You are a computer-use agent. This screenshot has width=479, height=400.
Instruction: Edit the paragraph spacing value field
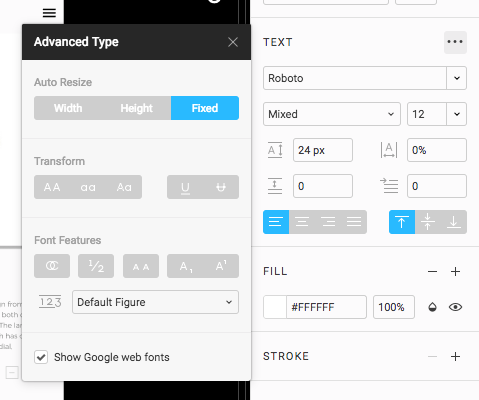pos(323,186)
